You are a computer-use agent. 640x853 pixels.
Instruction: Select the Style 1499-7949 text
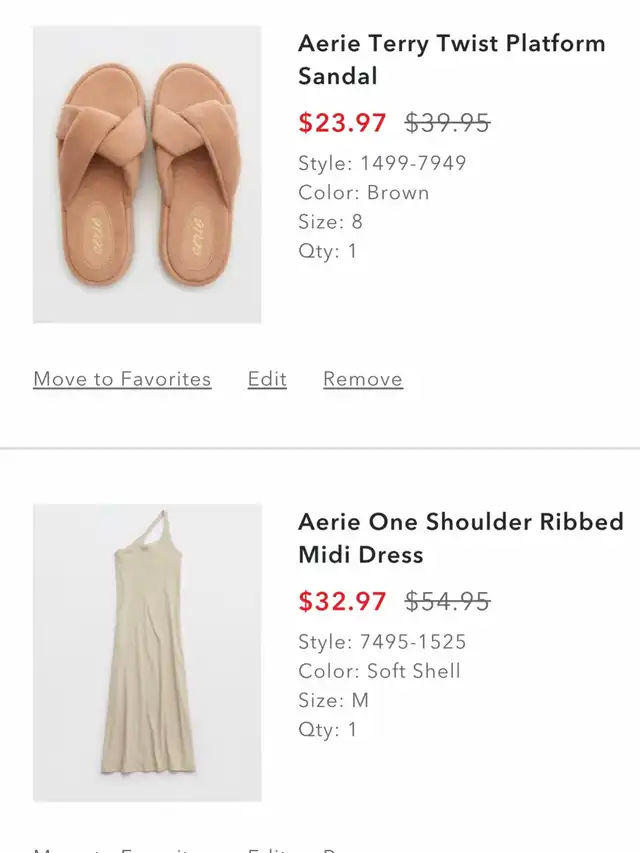[382, 163]
